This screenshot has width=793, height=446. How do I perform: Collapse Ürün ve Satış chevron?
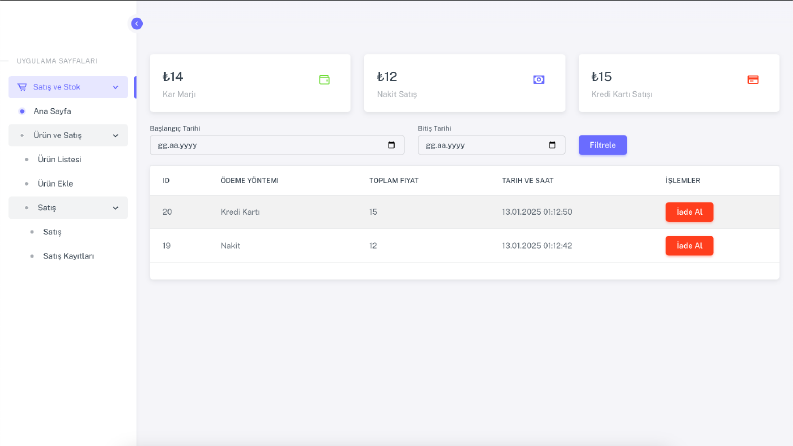click(x=115, y=136)
